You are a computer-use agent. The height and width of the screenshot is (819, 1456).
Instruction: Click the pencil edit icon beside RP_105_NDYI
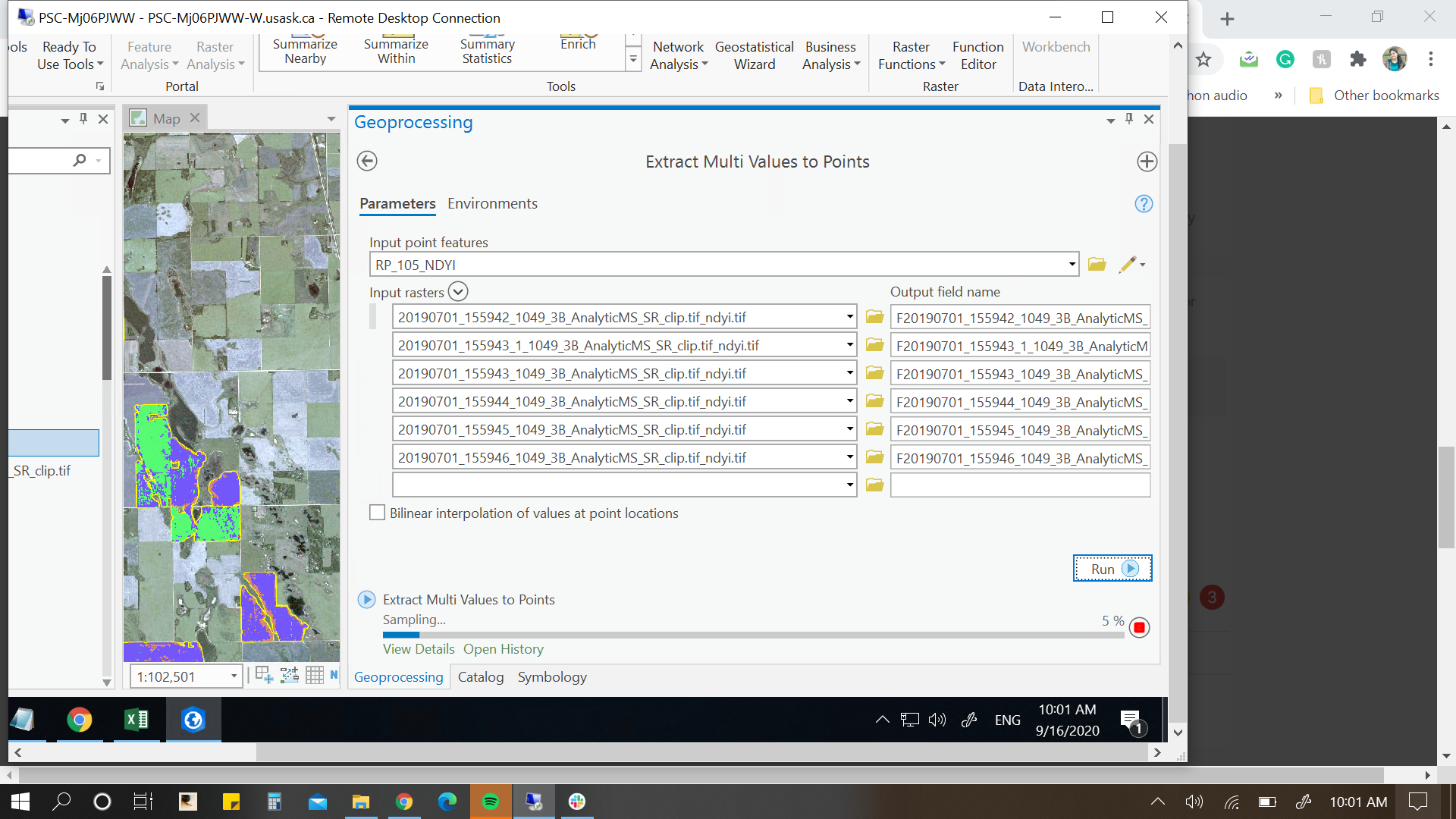(x=1128, y=265)
